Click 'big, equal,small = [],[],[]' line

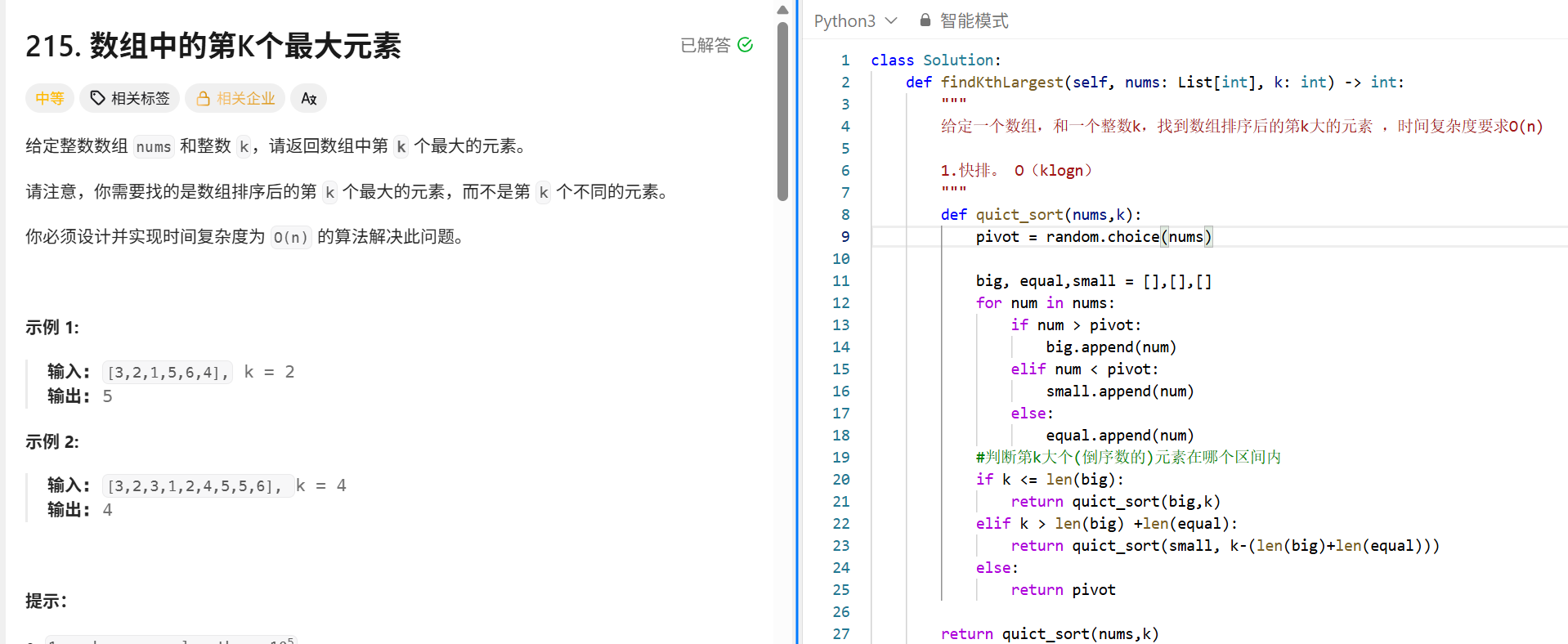tap(1094, 281)
